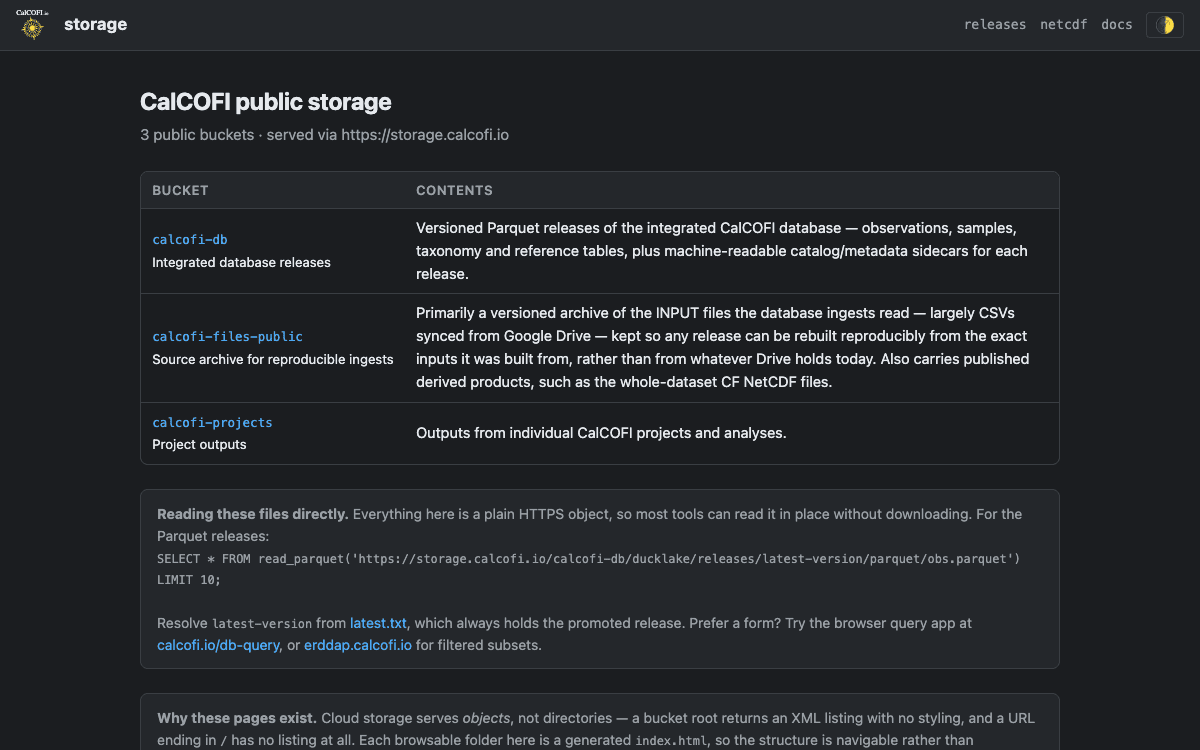
Task: Open the erddap.calcofi.io link
Action: (358, 645)
